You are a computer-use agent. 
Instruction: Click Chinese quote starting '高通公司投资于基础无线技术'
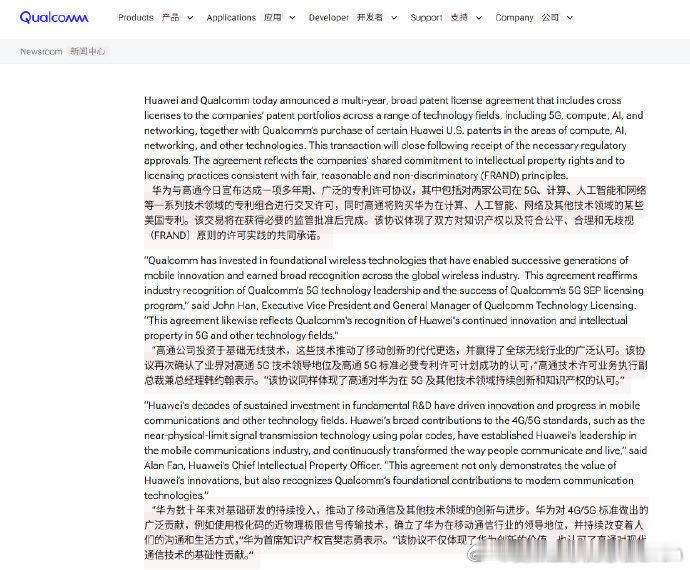(396, 365)
